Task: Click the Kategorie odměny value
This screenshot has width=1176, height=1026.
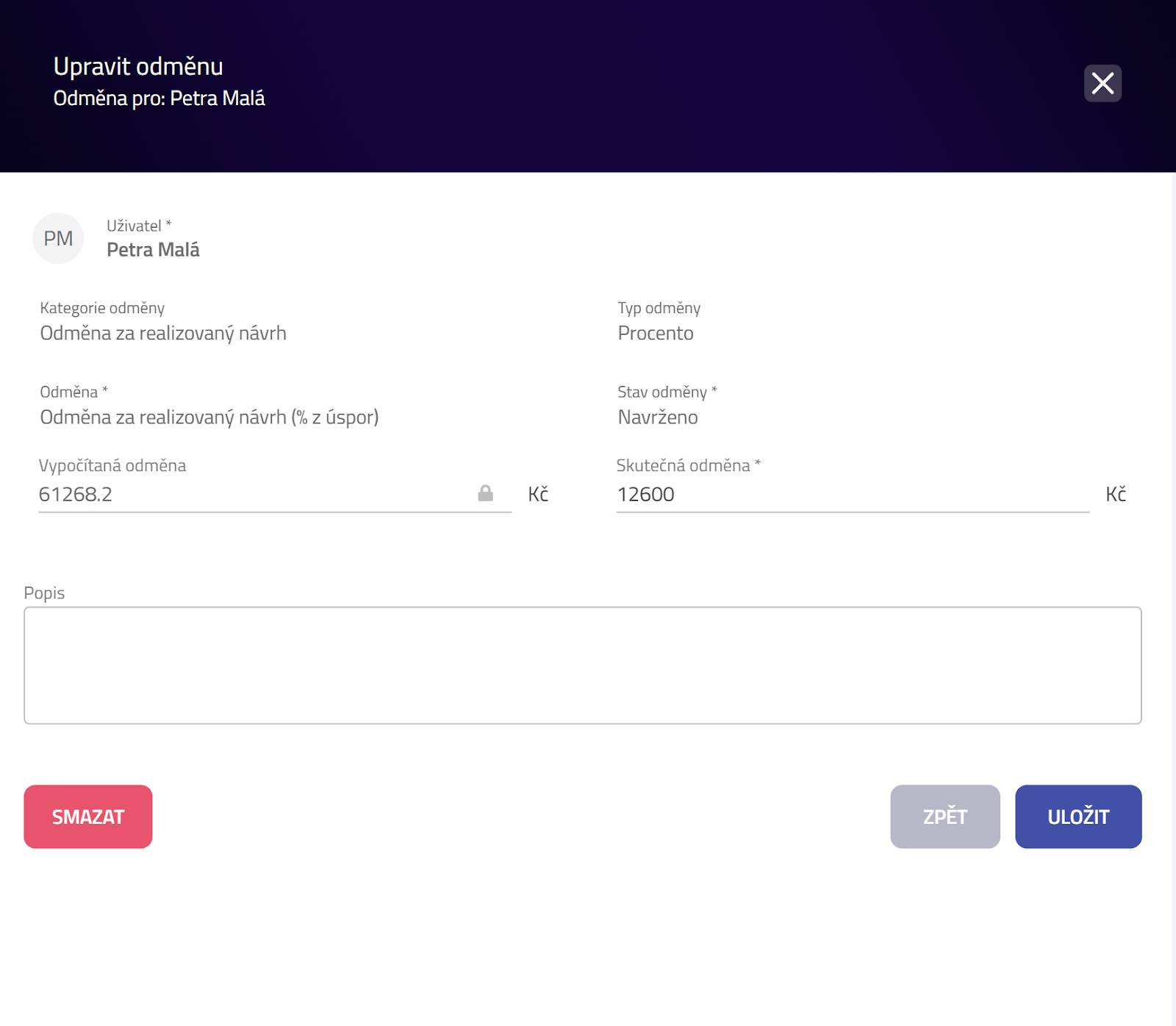Action: 163,334
